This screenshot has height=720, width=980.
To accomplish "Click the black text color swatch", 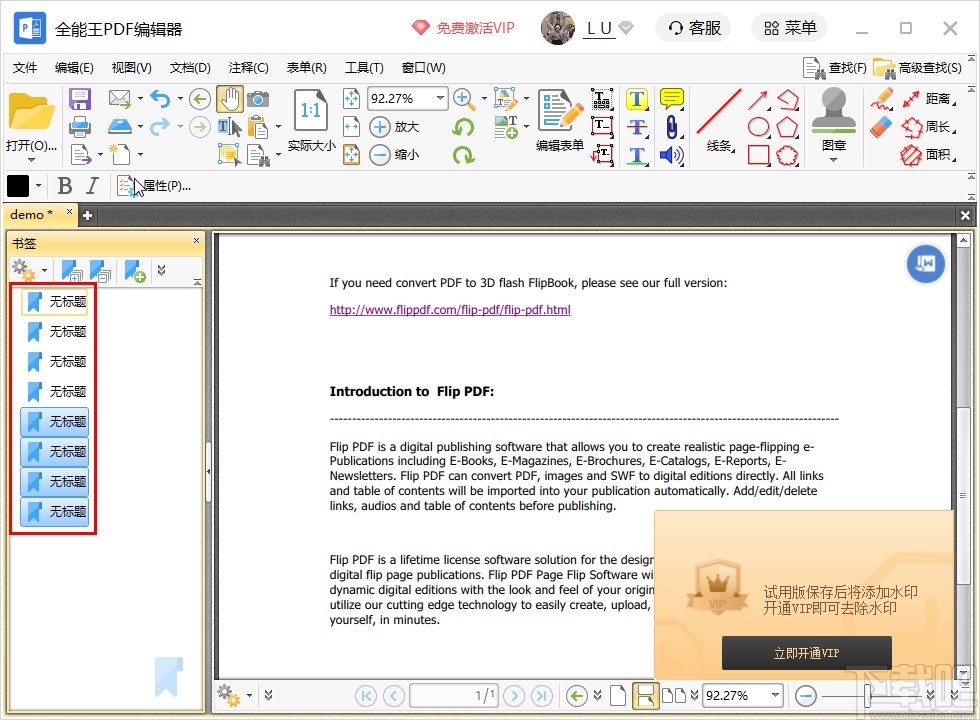I will click(18, 186).
